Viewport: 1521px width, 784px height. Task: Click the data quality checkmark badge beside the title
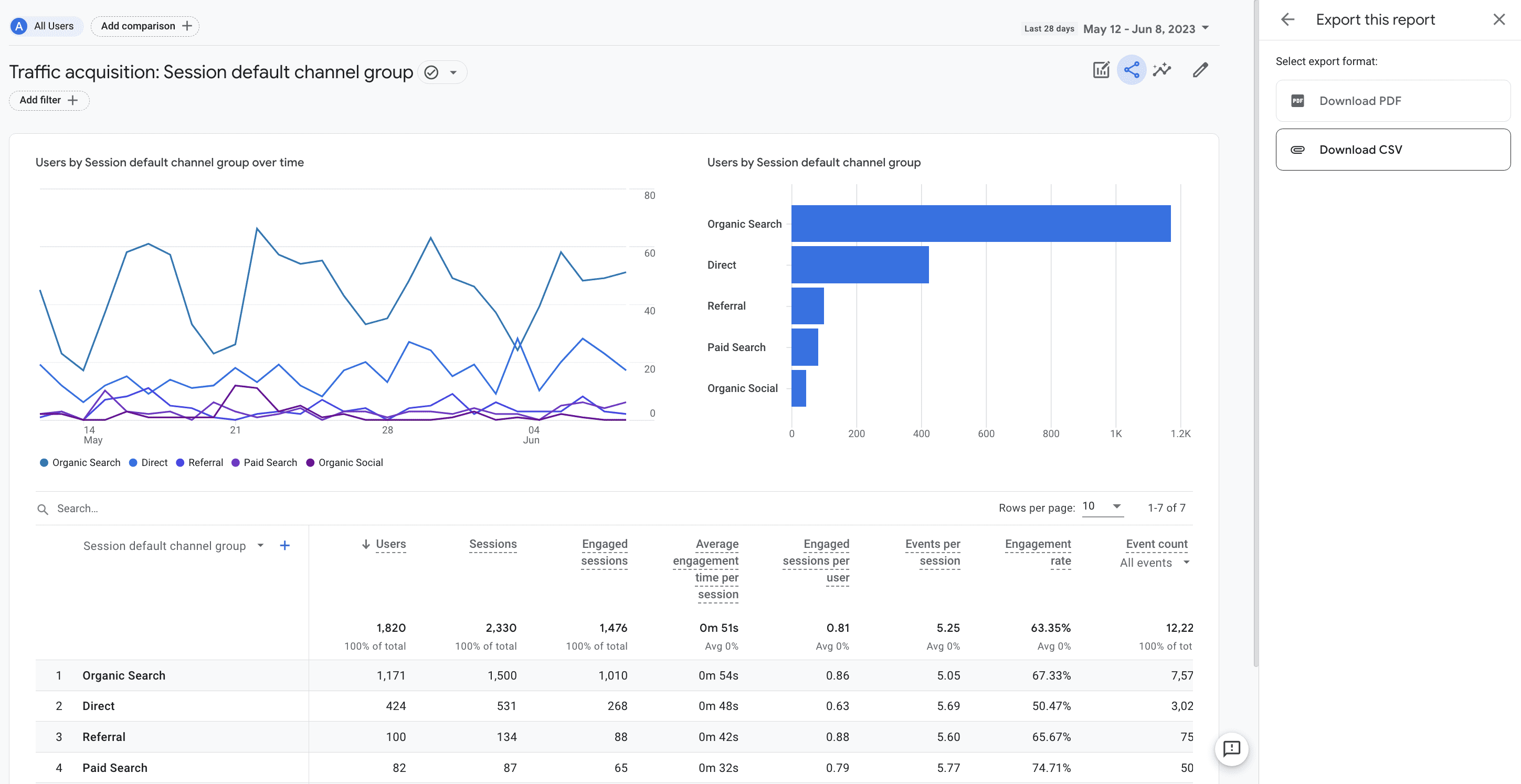point(431,71)
